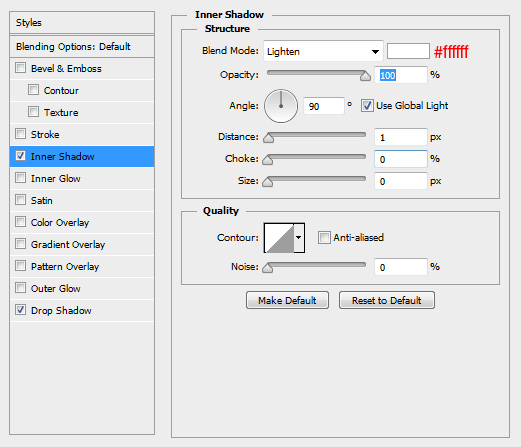521x447 pixels.
Task: Select the Stroke label row
Action: pyautogui.click(x=82, y=134)
